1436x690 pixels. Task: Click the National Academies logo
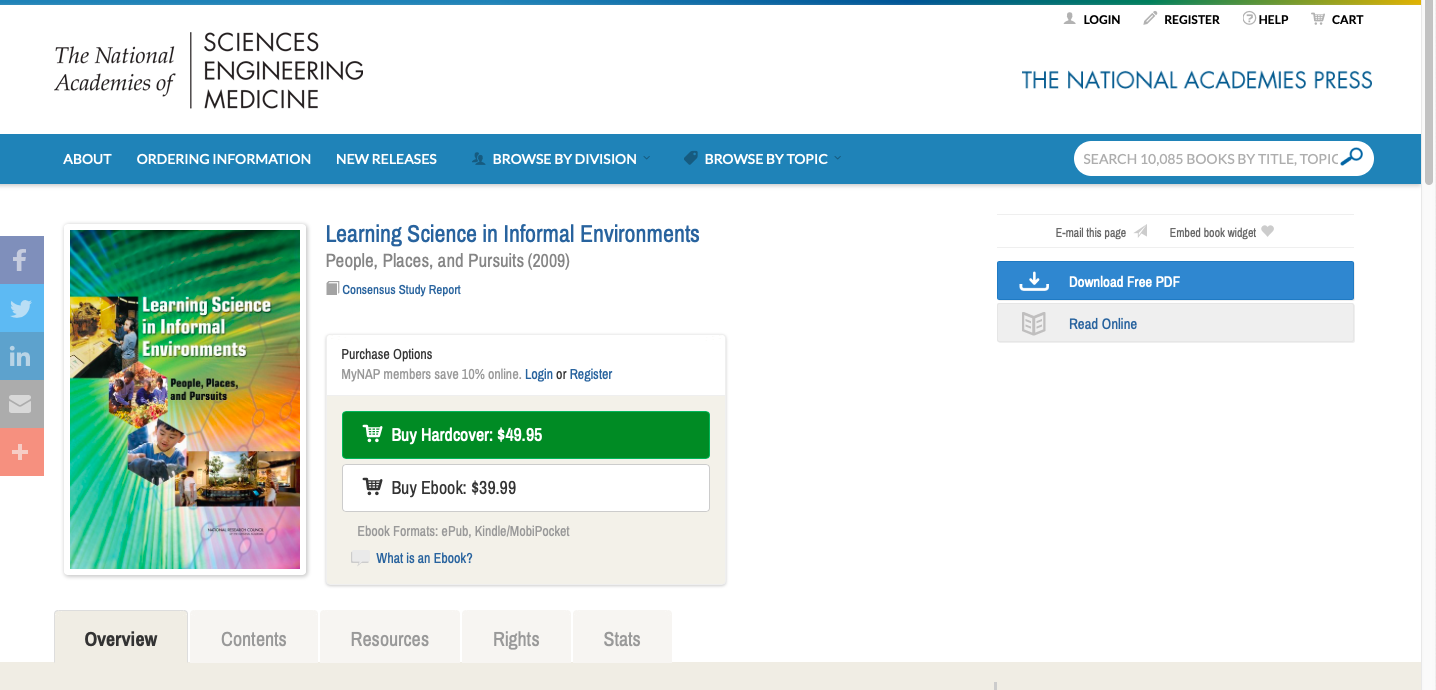pyautogui.click(x=209, y=70)
